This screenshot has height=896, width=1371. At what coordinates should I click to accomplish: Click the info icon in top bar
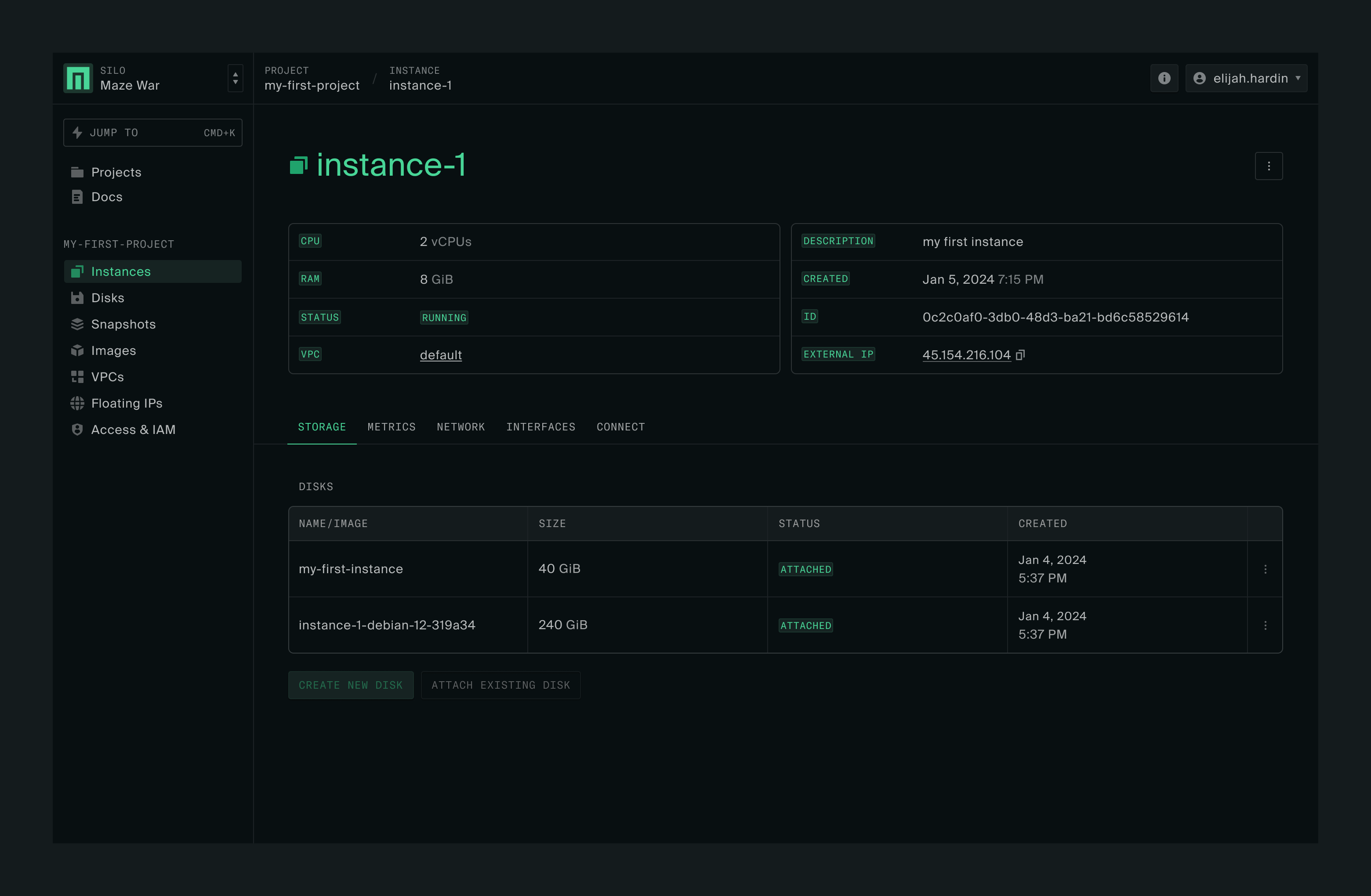tap(1164, 78)
